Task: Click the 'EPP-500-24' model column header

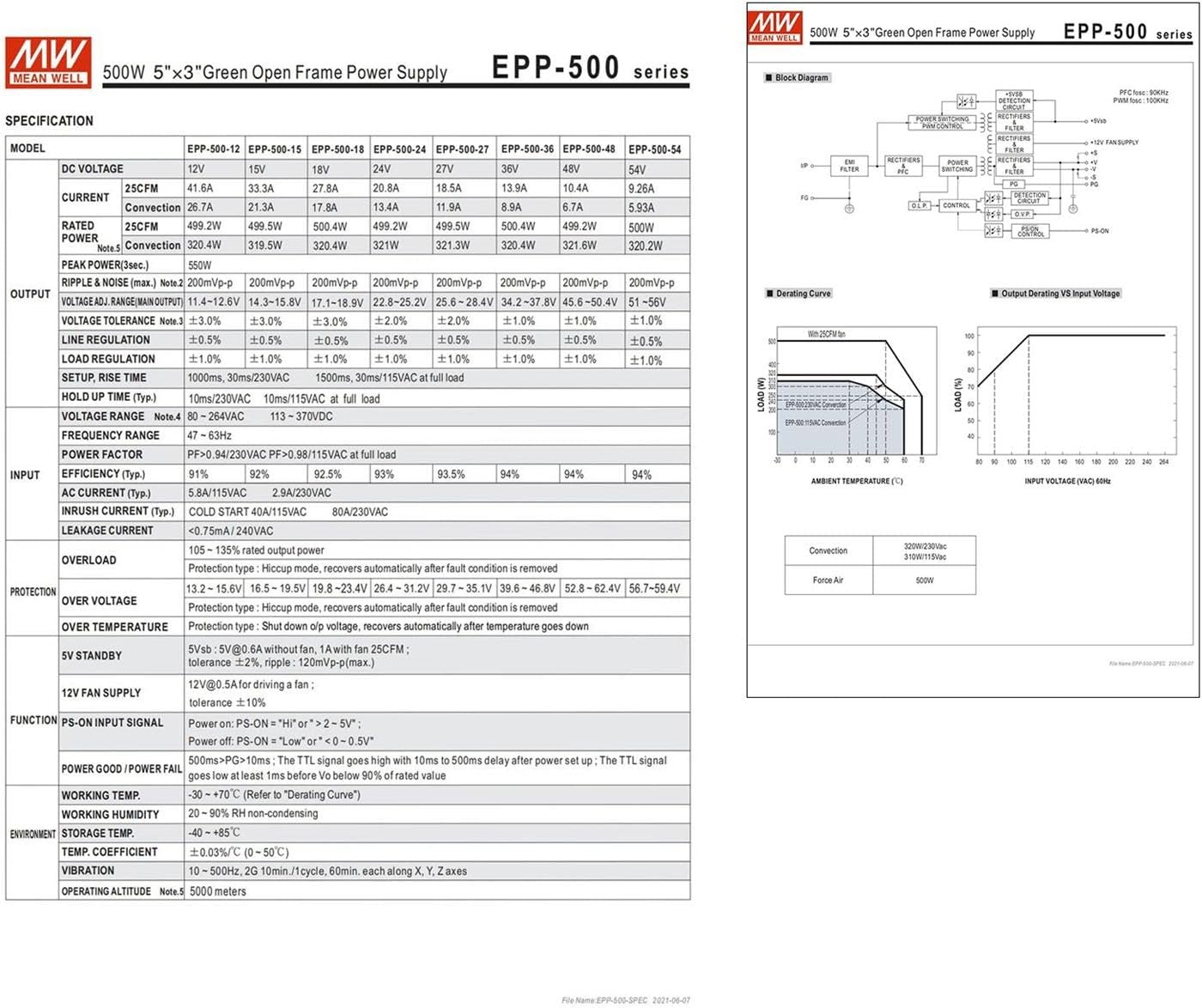Action: [399, 149]
